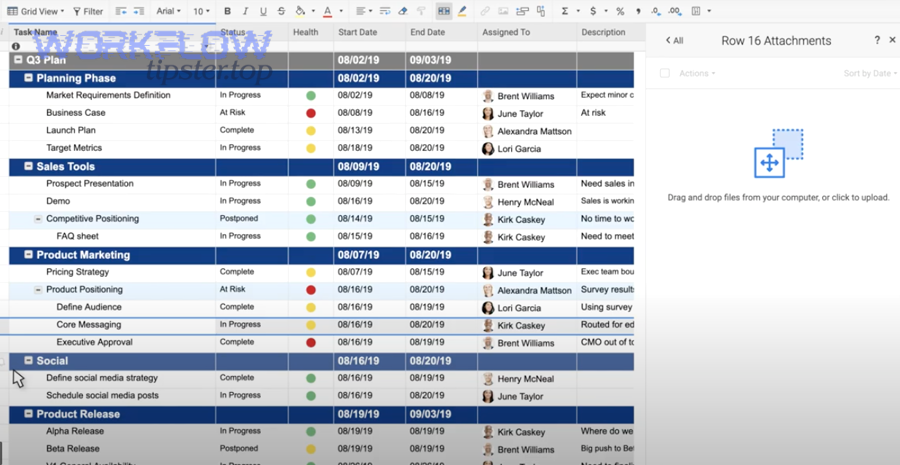Click the upload drag-and-drop icon

coord(778,153)
